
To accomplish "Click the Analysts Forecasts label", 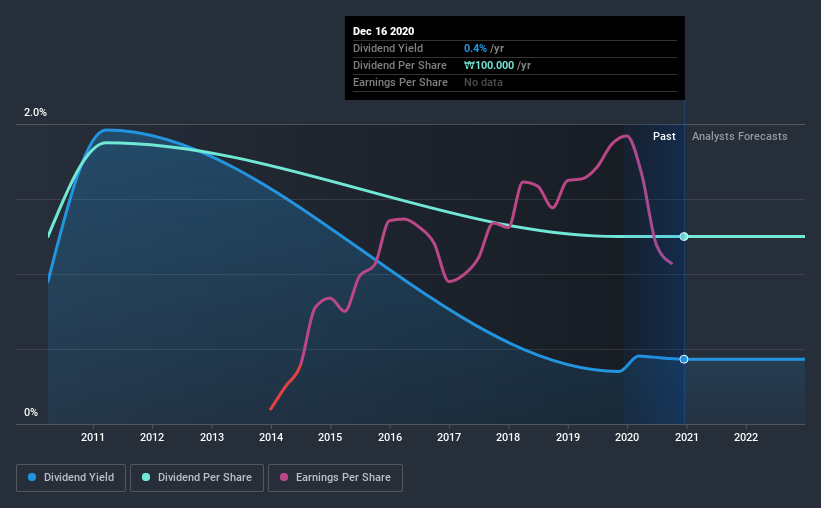I will [739, 136].
